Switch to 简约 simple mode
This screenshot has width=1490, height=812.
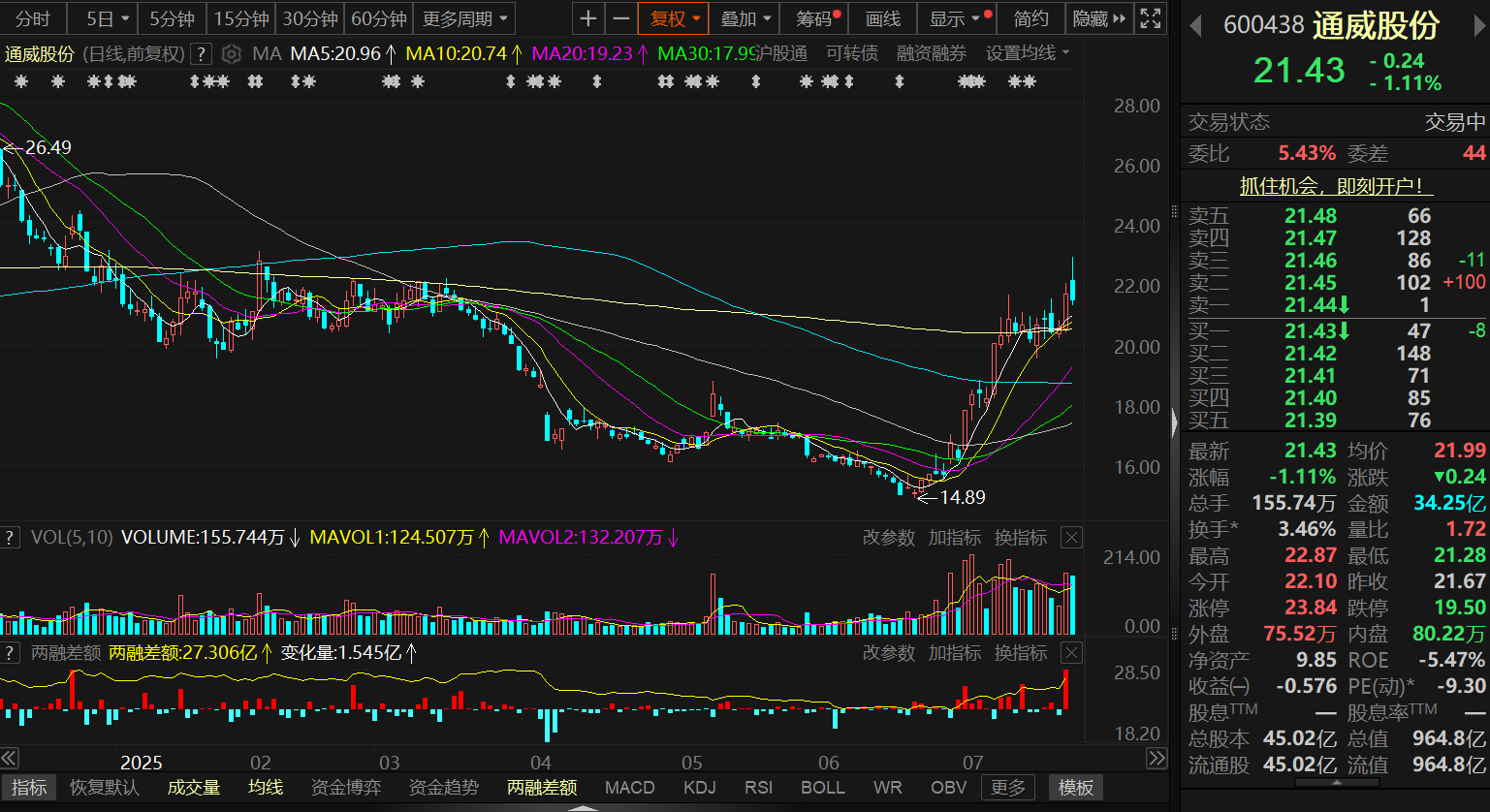(1030, 18)
